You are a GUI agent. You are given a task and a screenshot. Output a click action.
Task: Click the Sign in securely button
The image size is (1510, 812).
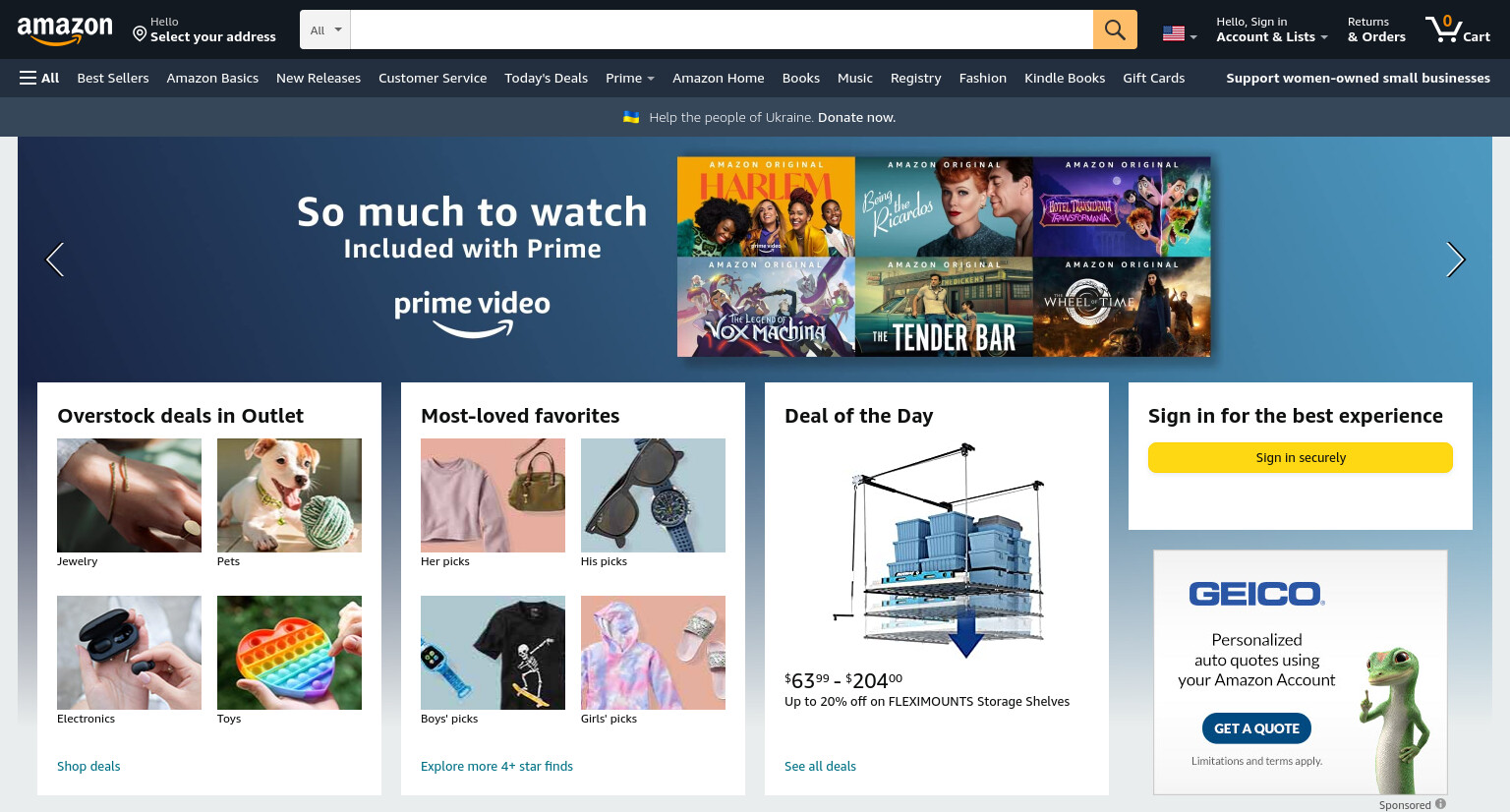(1301, 457)
